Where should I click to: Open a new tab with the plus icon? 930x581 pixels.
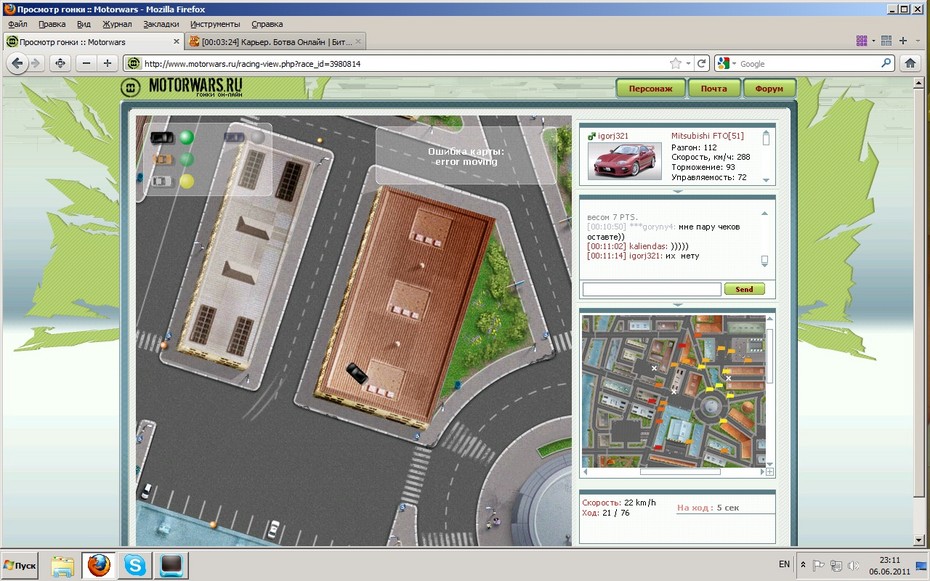coord(903,40)
